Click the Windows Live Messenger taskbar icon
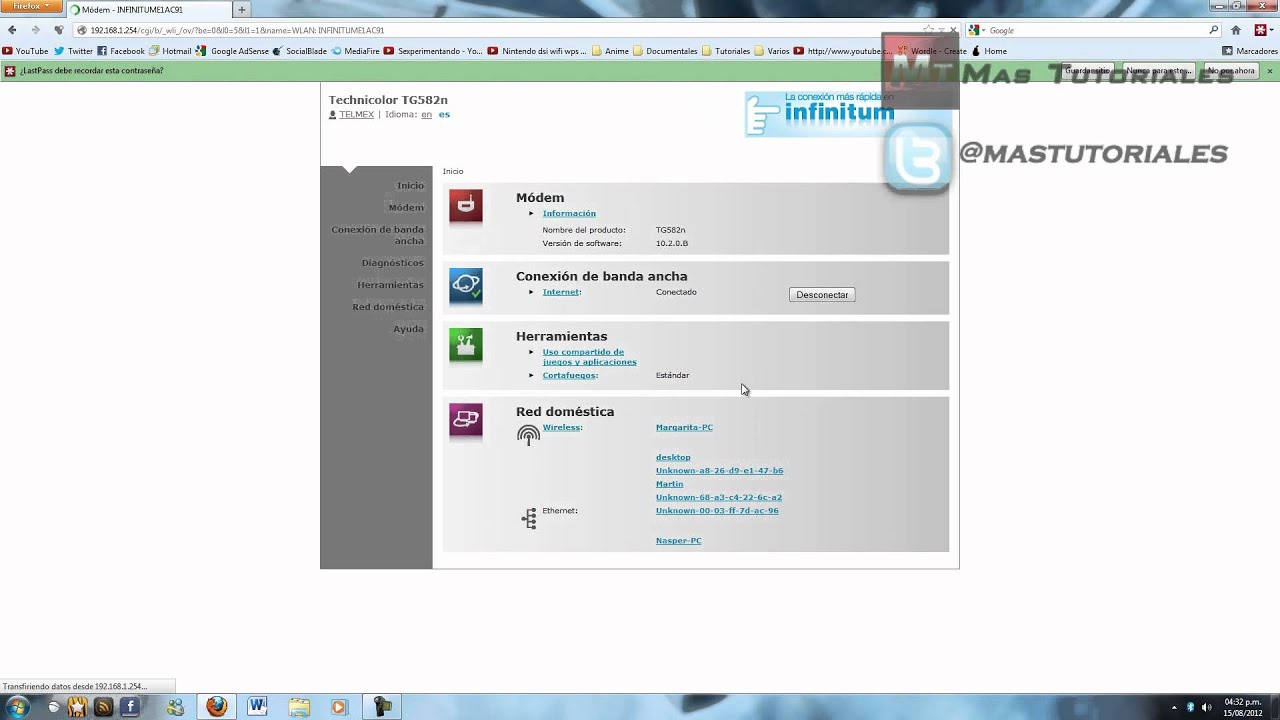Viewport: 1280px width, 720px height. click(x=176, y=707)
